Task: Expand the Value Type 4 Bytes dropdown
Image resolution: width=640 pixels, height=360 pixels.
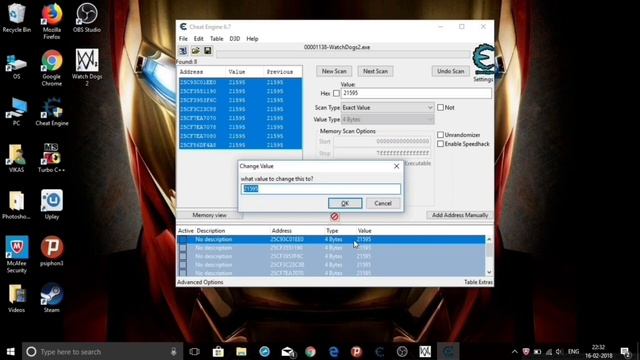Action: 387,119
